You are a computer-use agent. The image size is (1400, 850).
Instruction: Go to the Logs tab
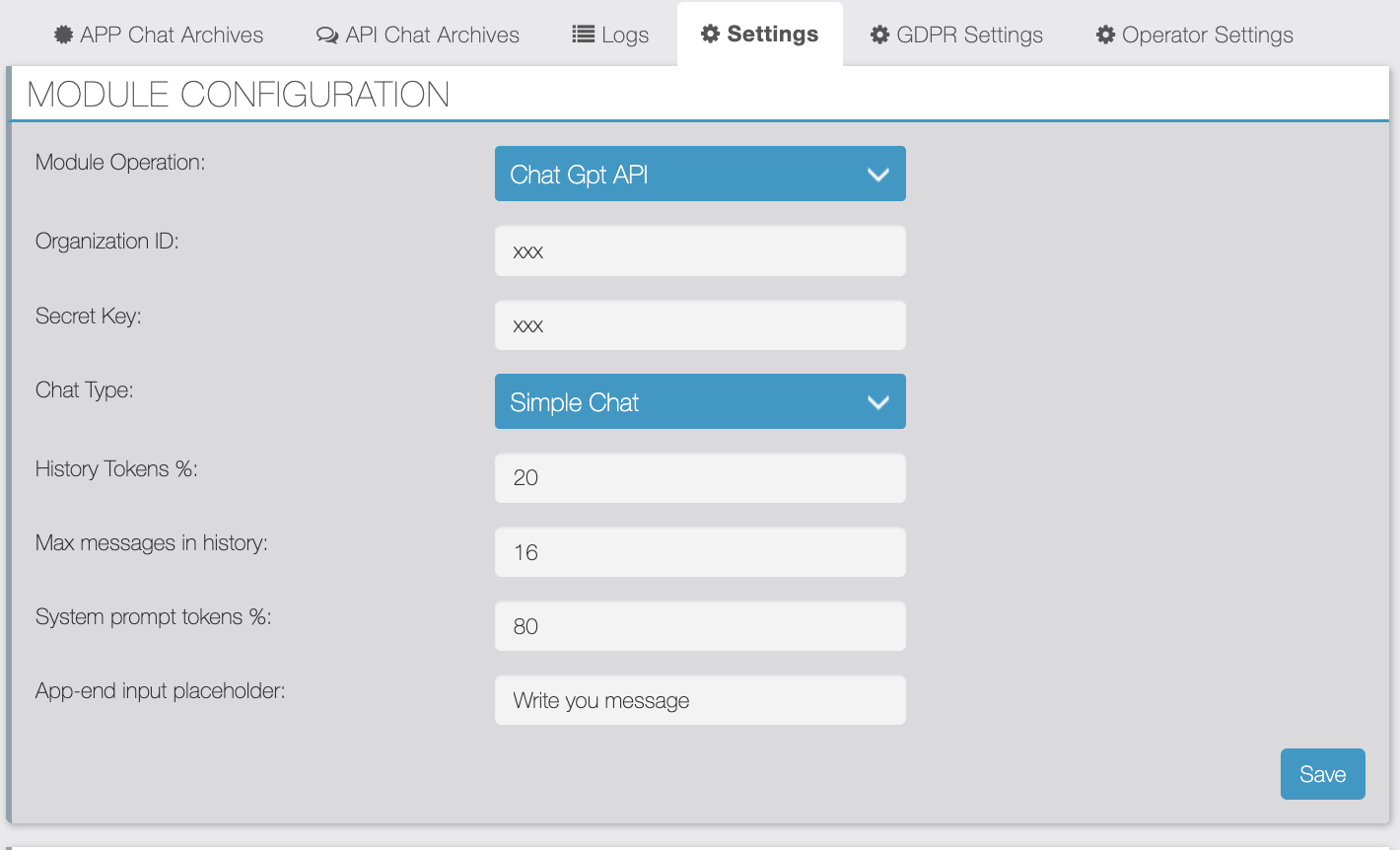[x=624, y=35]
